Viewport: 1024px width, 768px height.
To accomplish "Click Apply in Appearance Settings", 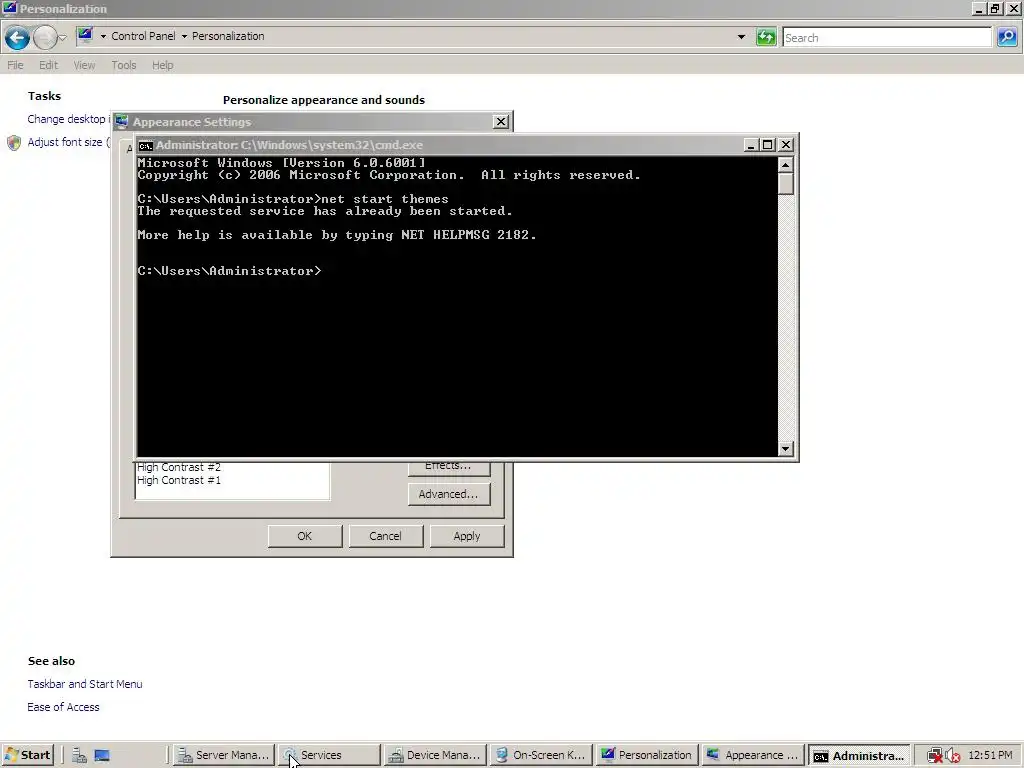I will click(x=467, y=536).
